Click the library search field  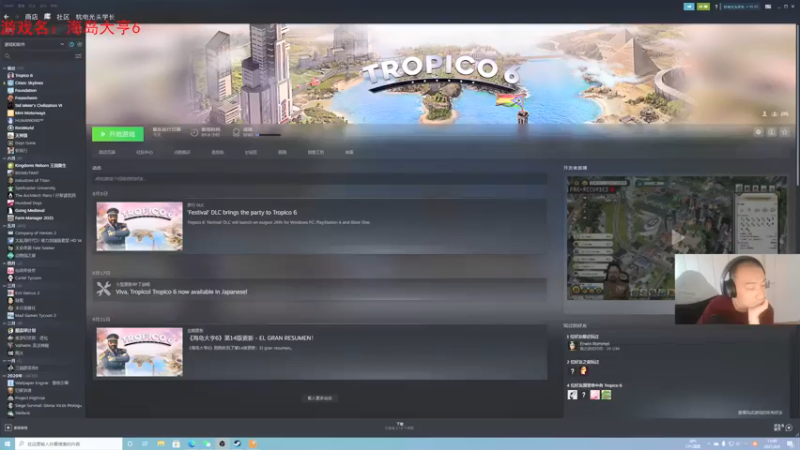click(38, 56)
